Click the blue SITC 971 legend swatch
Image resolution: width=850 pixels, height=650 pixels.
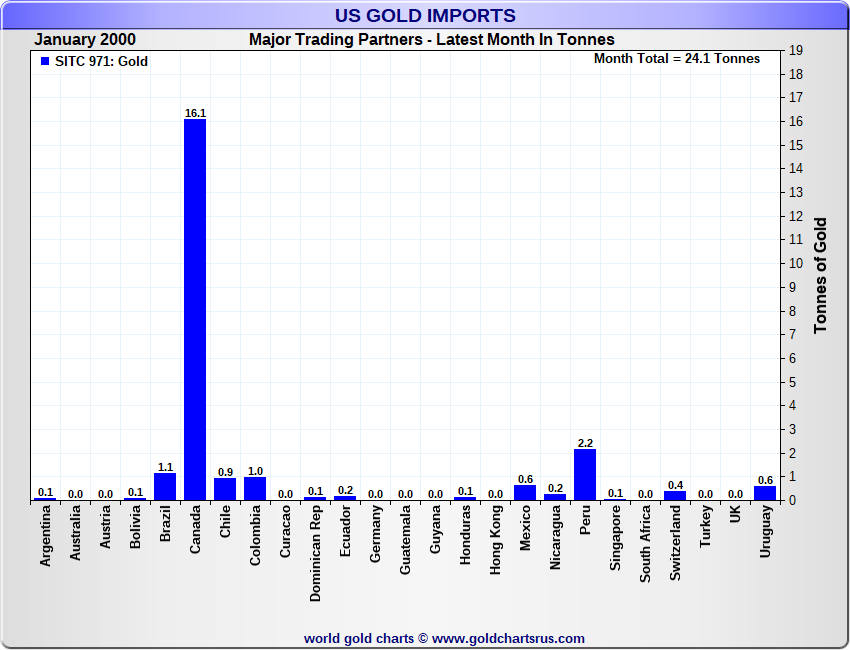[x=44, y=62]
